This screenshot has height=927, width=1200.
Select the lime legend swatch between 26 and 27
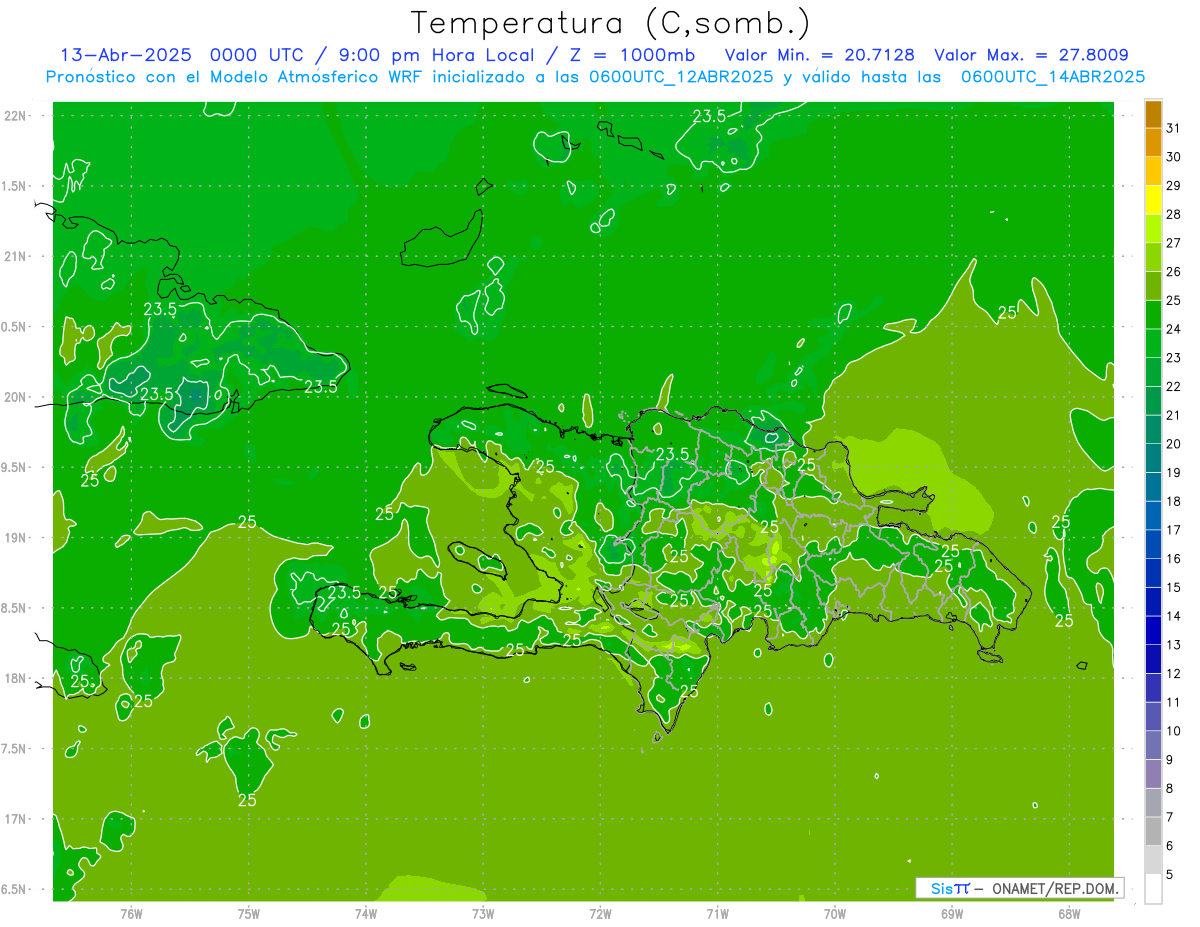click(1153, 257)
